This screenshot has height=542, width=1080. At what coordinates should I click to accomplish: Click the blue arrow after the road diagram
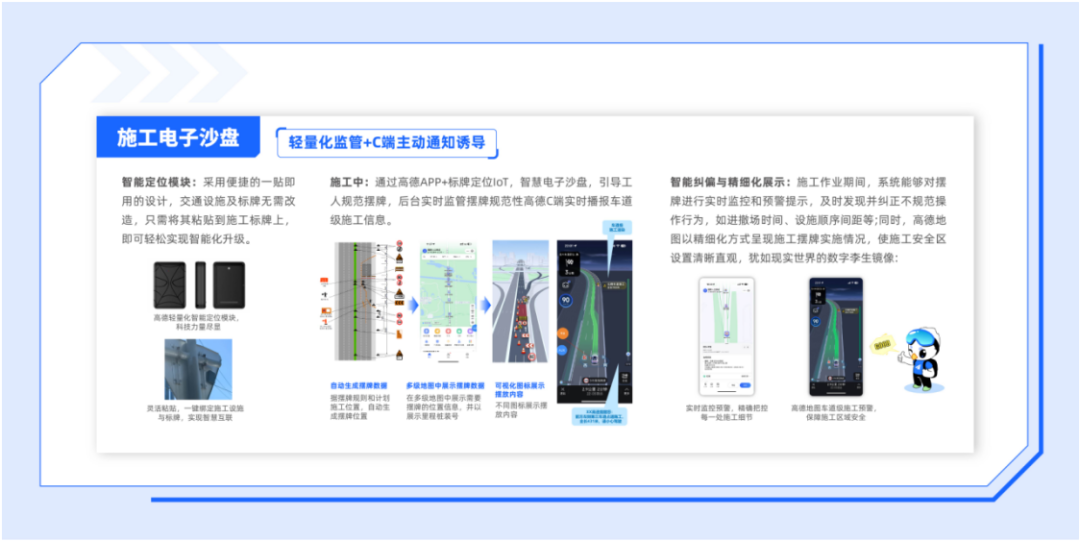(409, 303)
